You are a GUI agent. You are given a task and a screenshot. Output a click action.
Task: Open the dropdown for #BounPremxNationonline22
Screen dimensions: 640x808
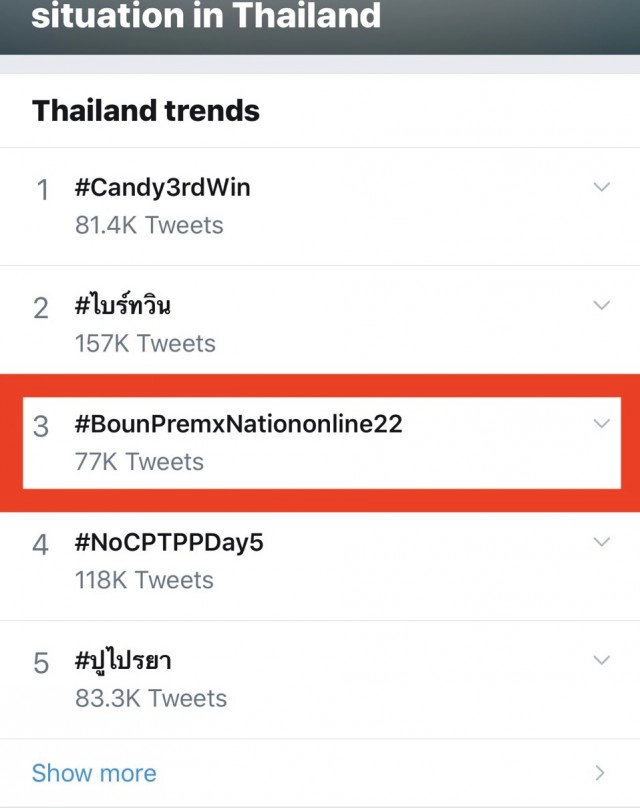point(601,424)
